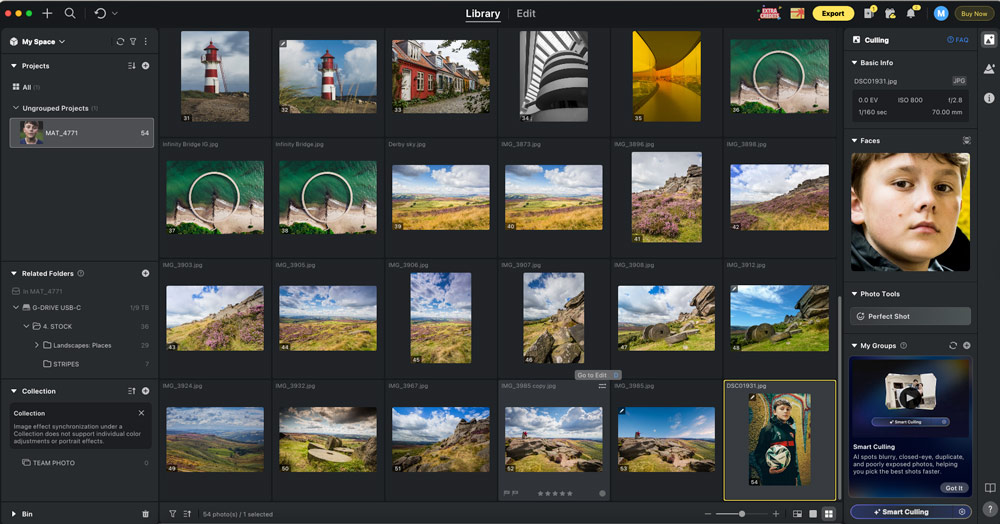Screen dimensions: 1000x524
Task: Click the face detection icon in Faces header
Action: [967, 140]
